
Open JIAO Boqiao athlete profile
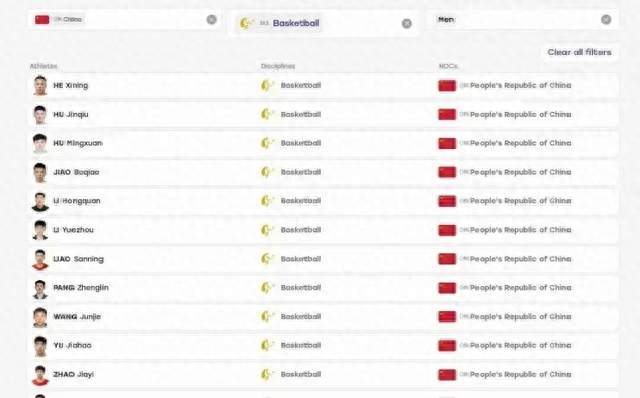[x=76, y=172]
